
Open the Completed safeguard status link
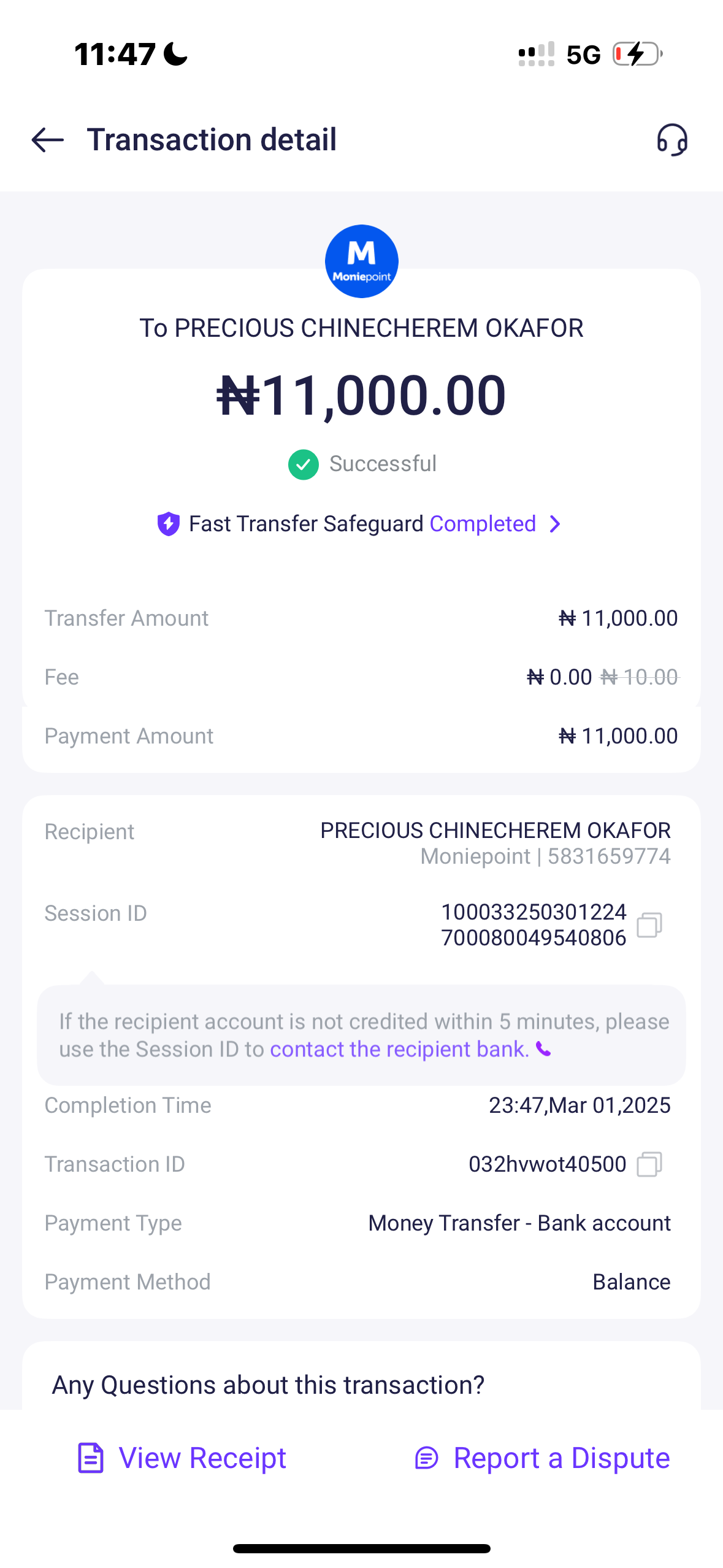pyautogui.click(x=483, y=524)
